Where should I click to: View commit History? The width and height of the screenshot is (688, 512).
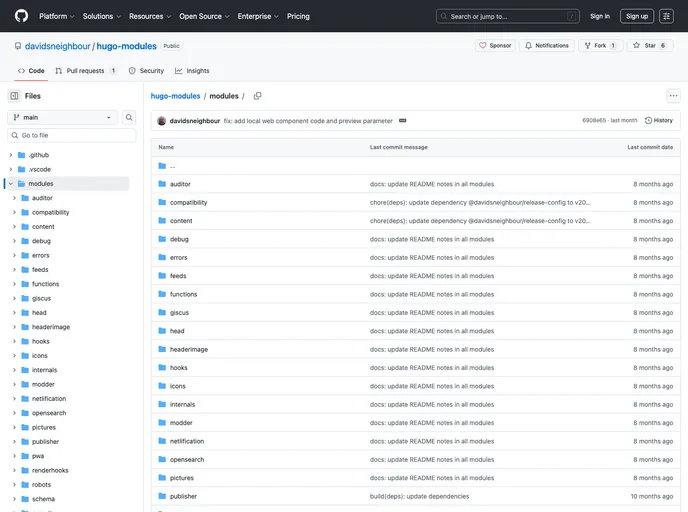[659, 121]
